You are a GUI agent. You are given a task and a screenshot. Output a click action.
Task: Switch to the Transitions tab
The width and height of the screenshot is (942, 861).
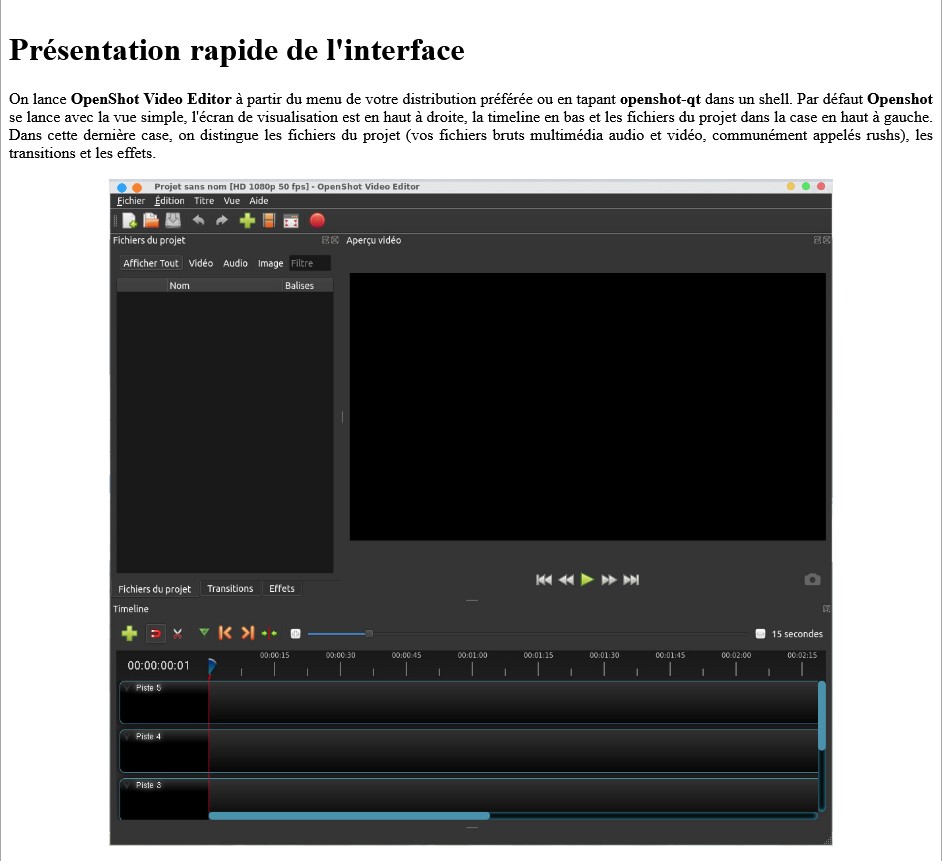tap(230, 588)
